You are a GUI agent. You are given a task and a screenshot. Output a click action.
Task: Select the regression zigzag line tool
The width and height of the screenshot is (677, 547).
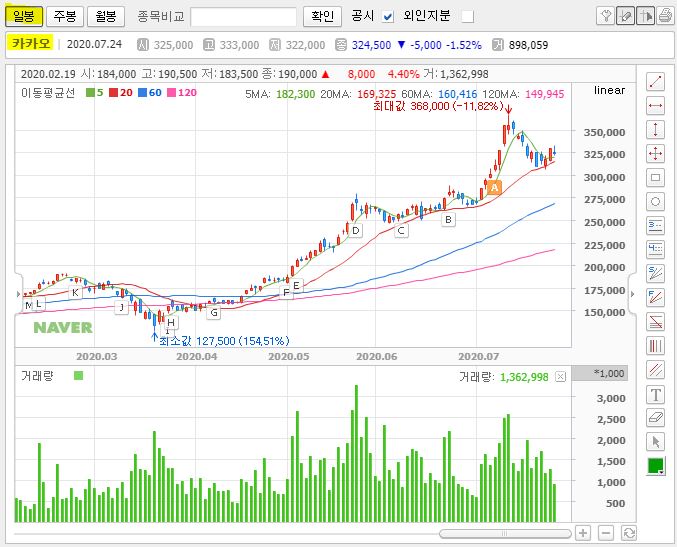click(x=655, y=321)
